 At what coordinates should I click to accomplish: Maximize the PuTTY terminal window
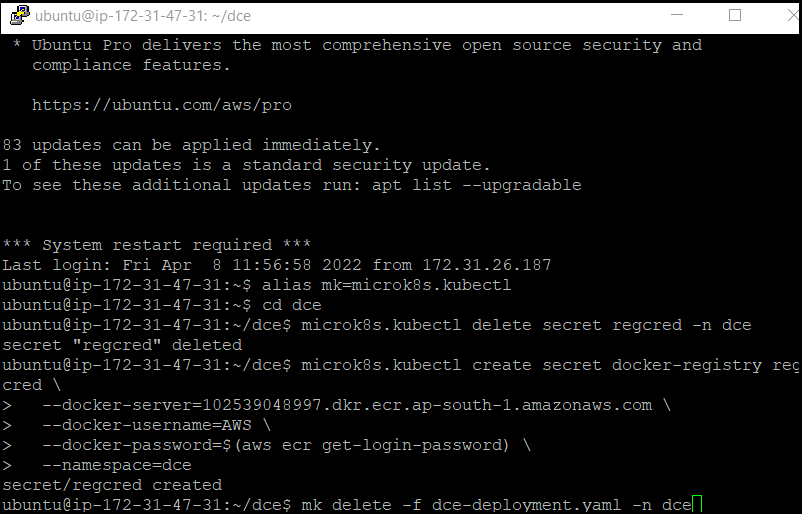click(x=734, y=15)
